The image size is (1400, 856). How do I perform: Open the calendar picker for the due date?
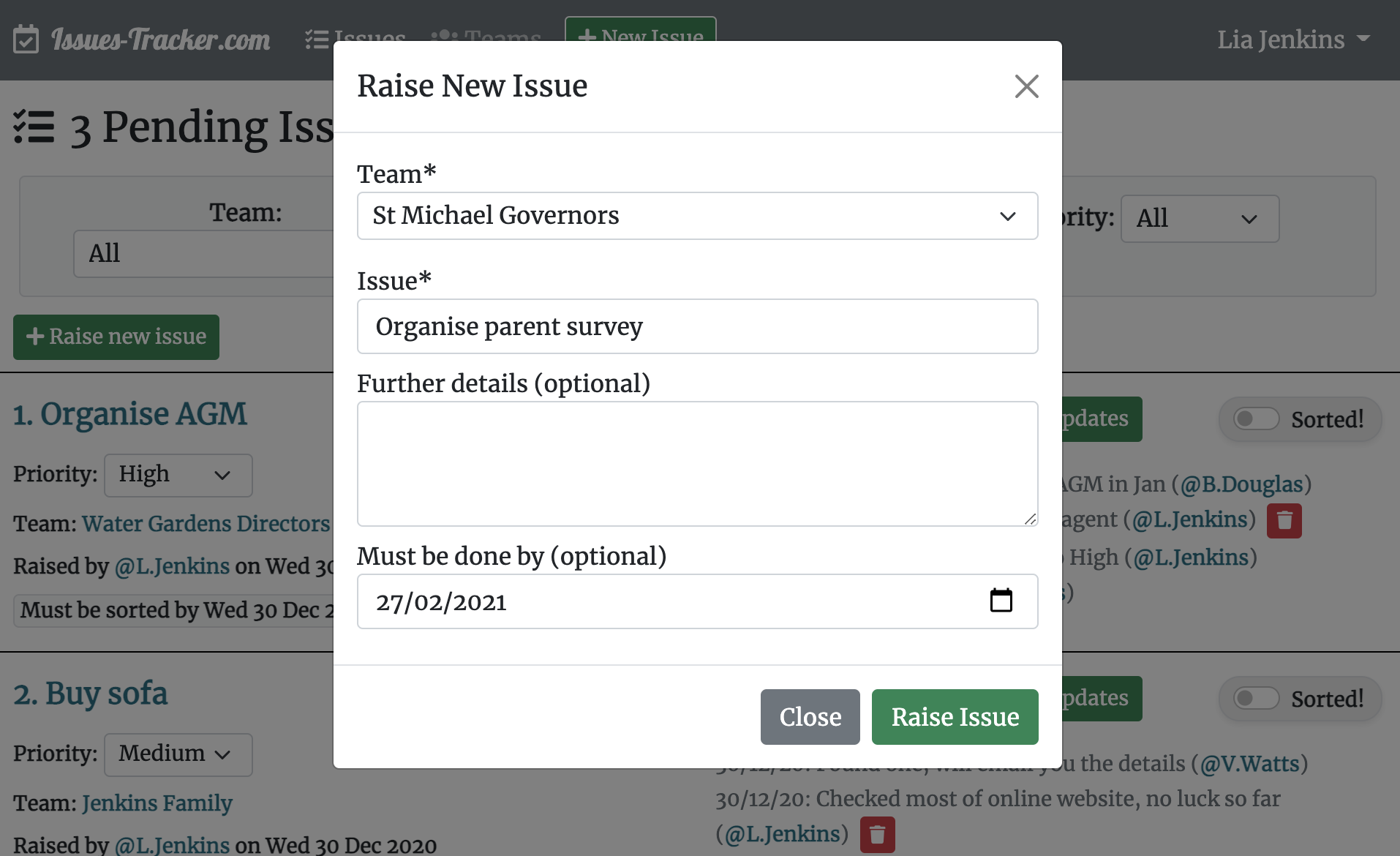pyautogui.click(x=1002, y=601)
